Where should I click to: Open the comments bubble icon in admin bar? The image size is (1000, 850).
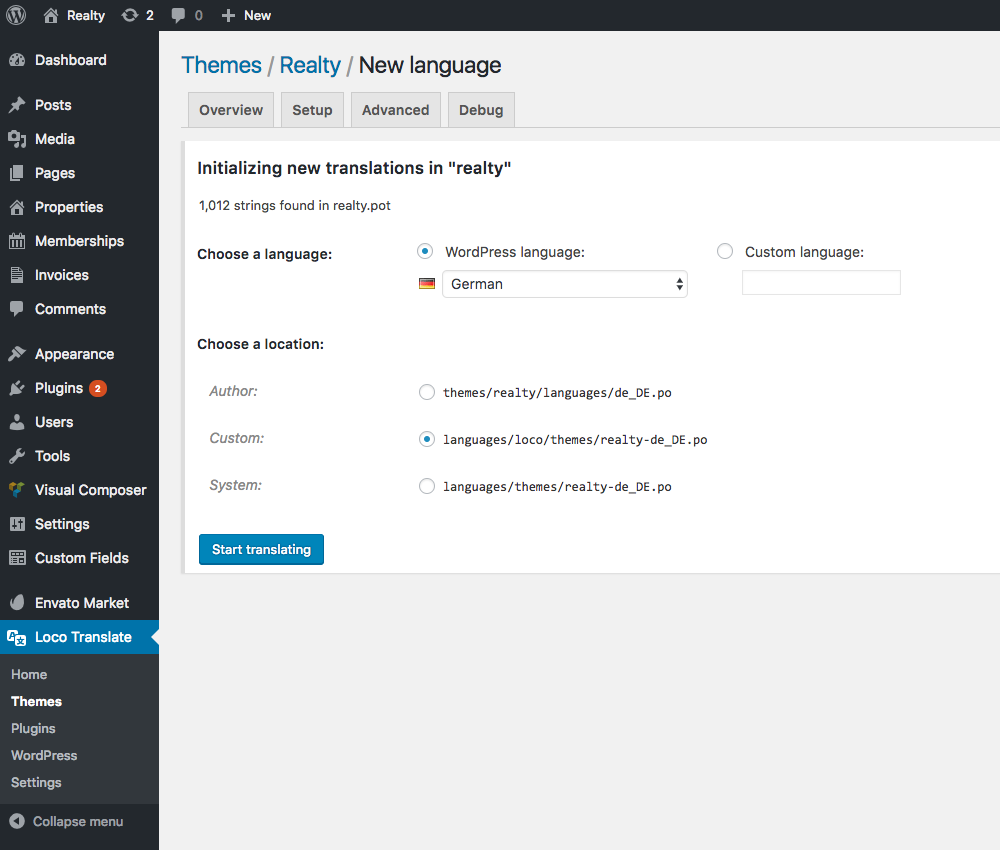(x=178, y=15)
